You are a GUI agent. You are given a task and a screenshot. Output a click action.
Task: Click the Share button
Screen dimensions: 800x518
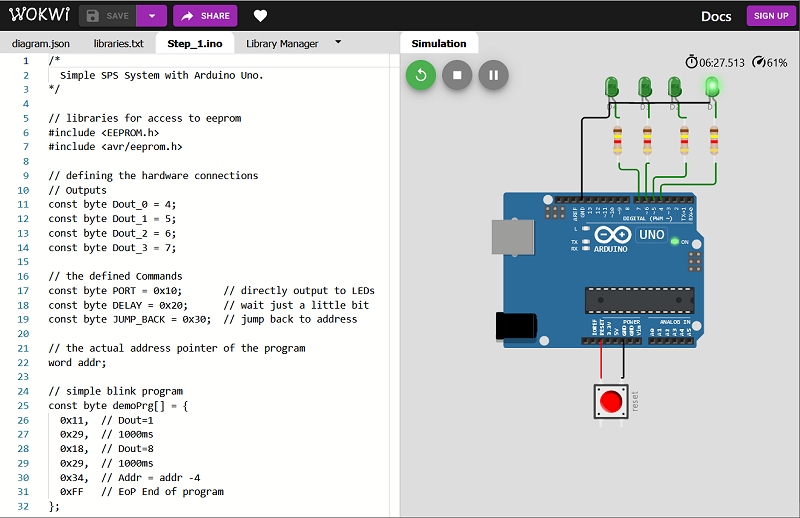click(205, 16)
